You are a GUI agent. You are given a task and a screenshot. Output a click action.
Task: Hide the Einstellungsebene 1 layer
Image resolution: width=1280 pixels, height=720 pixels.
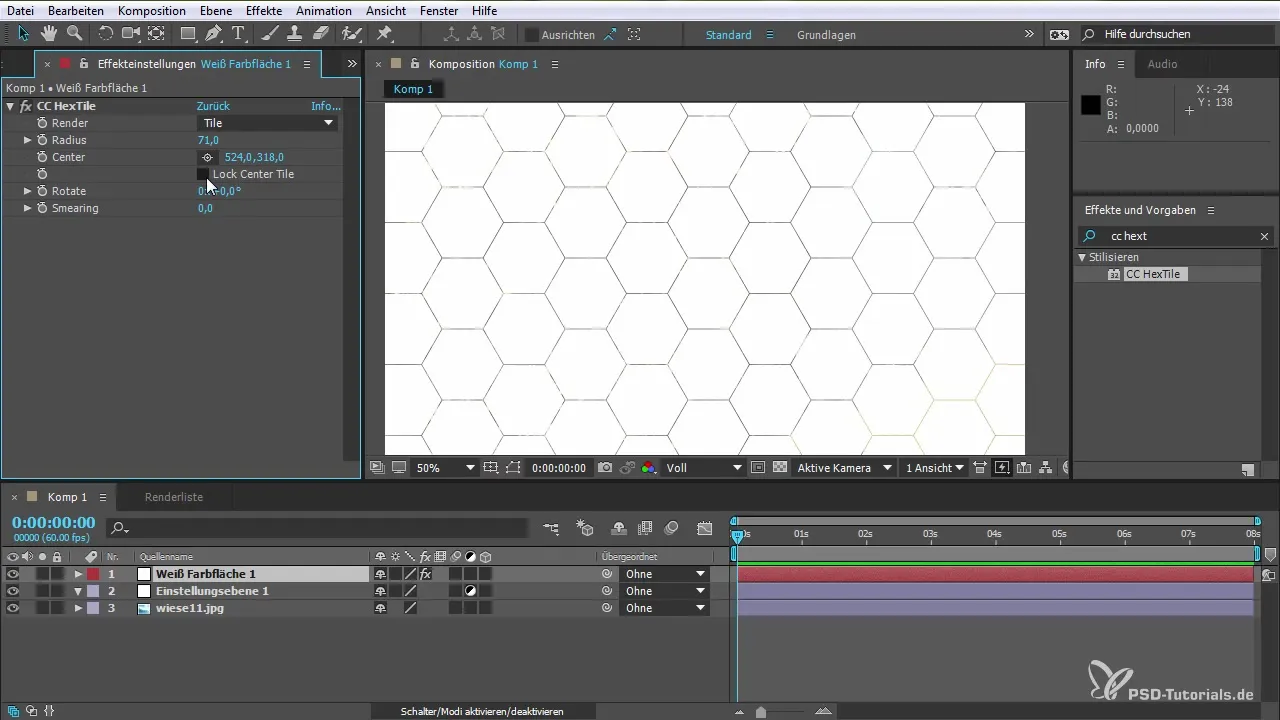(x=13, y=591)
